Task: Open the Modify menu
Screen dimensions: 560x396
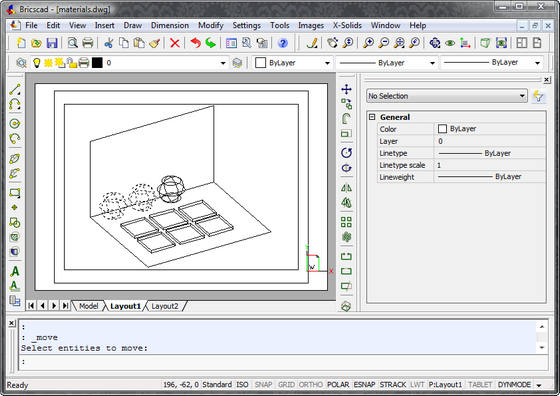Action: click(x=211, y=25)
